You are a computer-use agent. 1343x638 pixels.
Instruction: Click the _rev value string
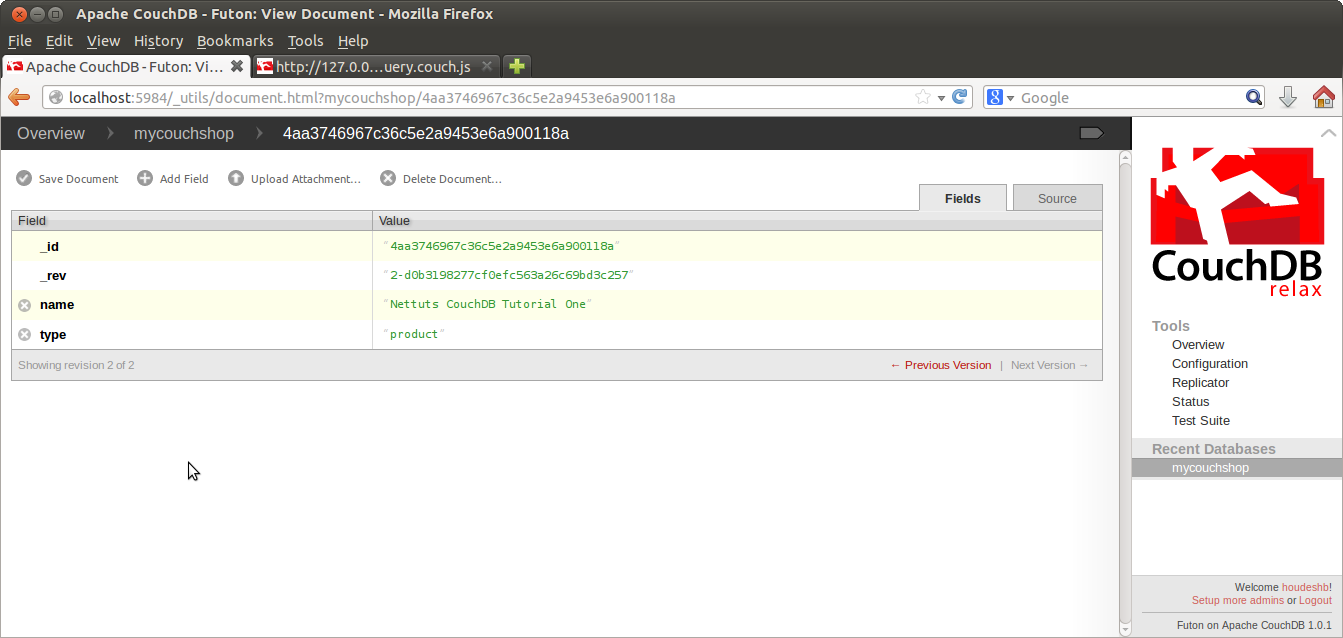click(508, 275)
